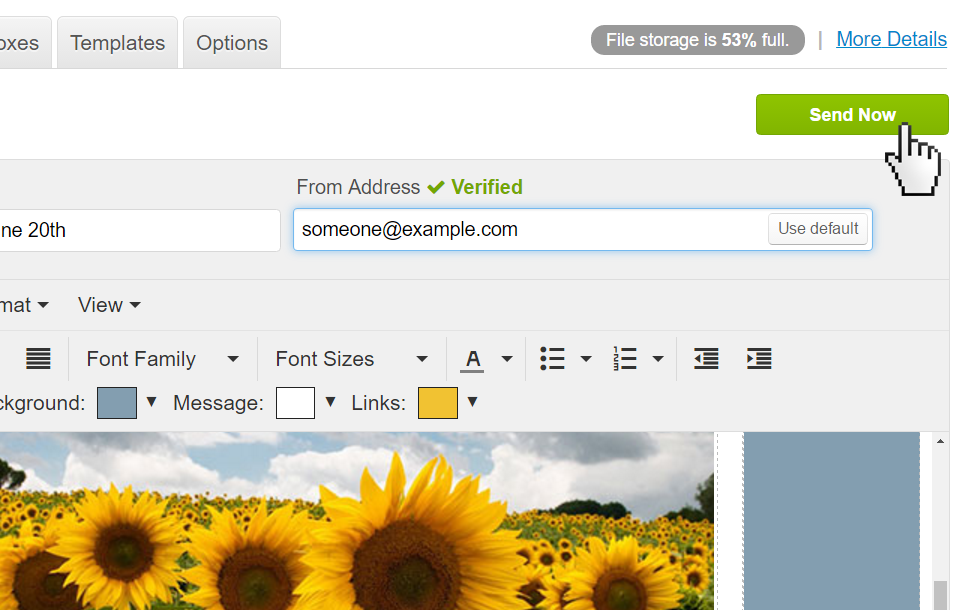Expand the numbered list style arrow
Image resolution: width=957 pixels, height=610 pixels.
coord(658,359)
